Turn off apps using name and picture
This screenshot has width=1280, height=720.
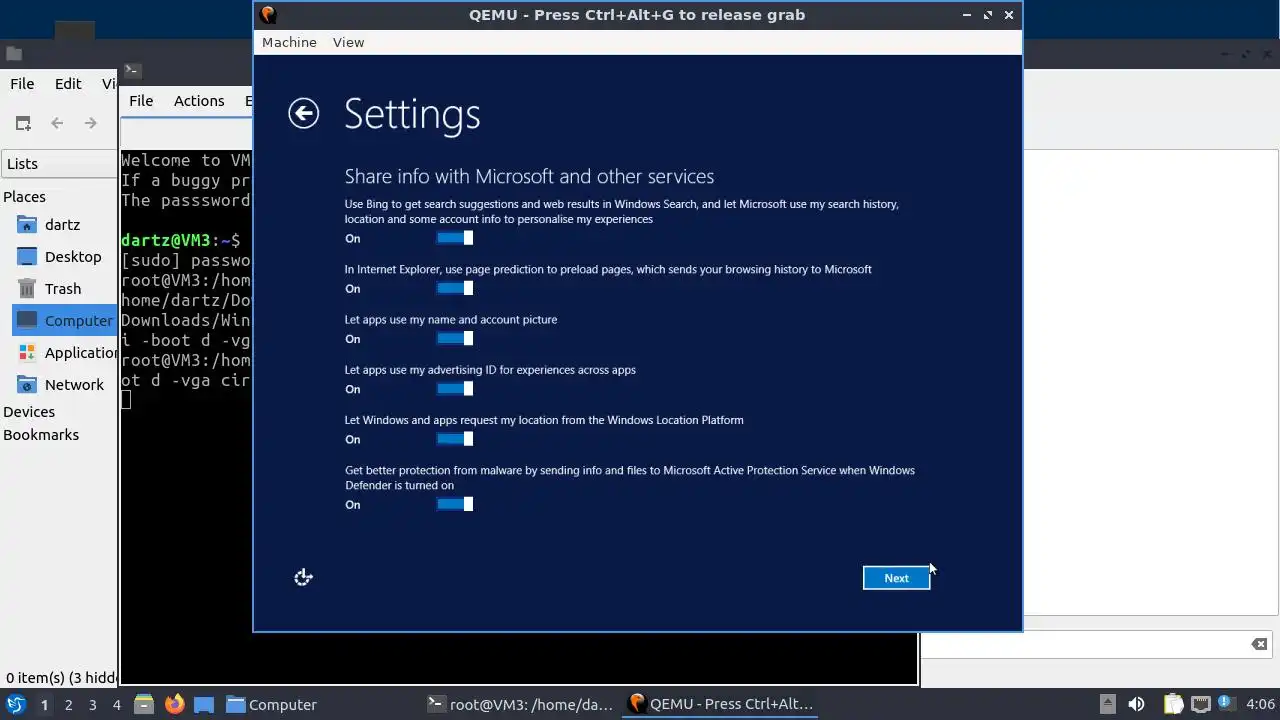(x=455, y=338)
